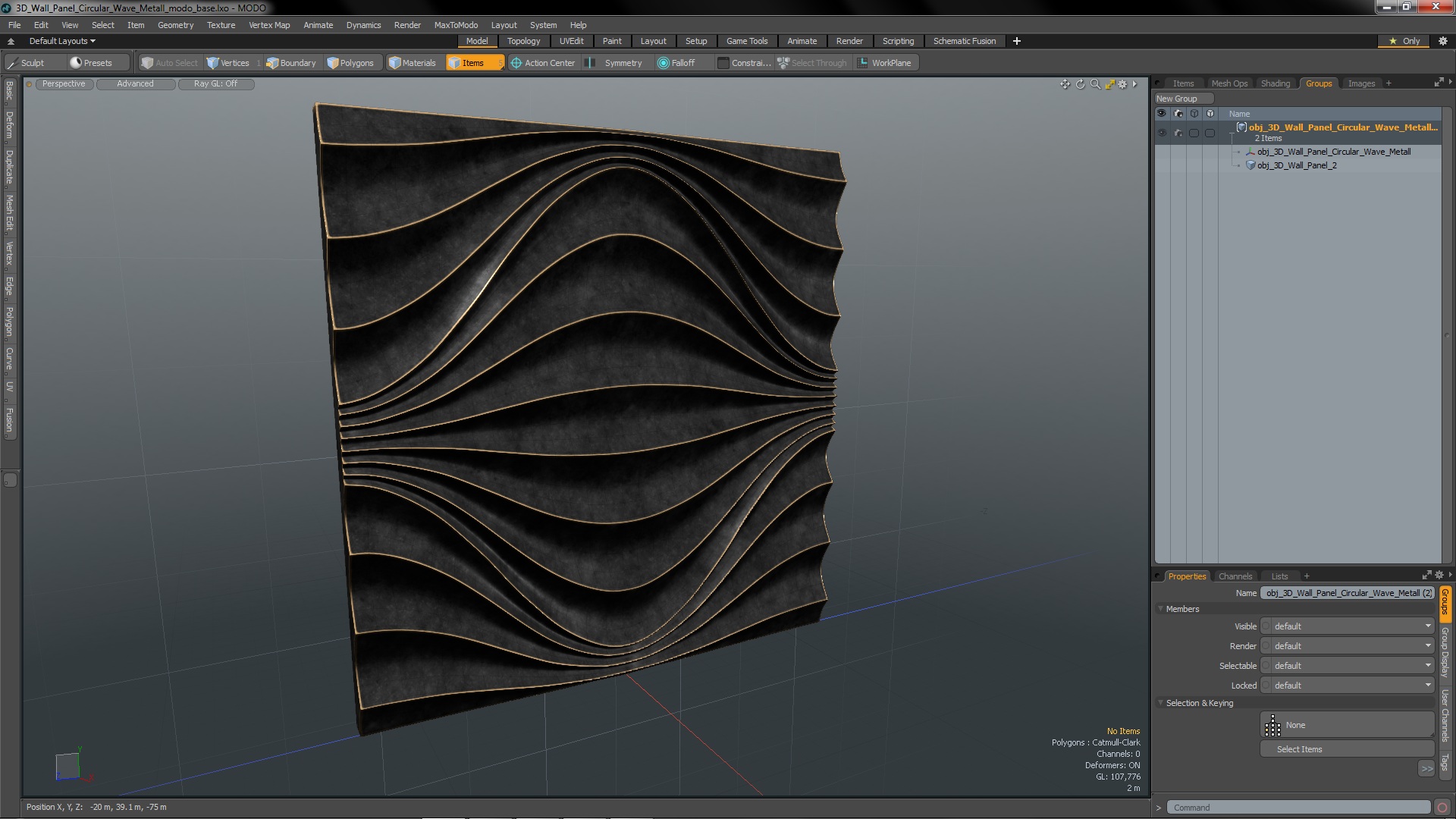The height and width of the screenshot is (819, 1456).
Task: Click the double-arrow expand button
Action: (x=1426, y=769)
